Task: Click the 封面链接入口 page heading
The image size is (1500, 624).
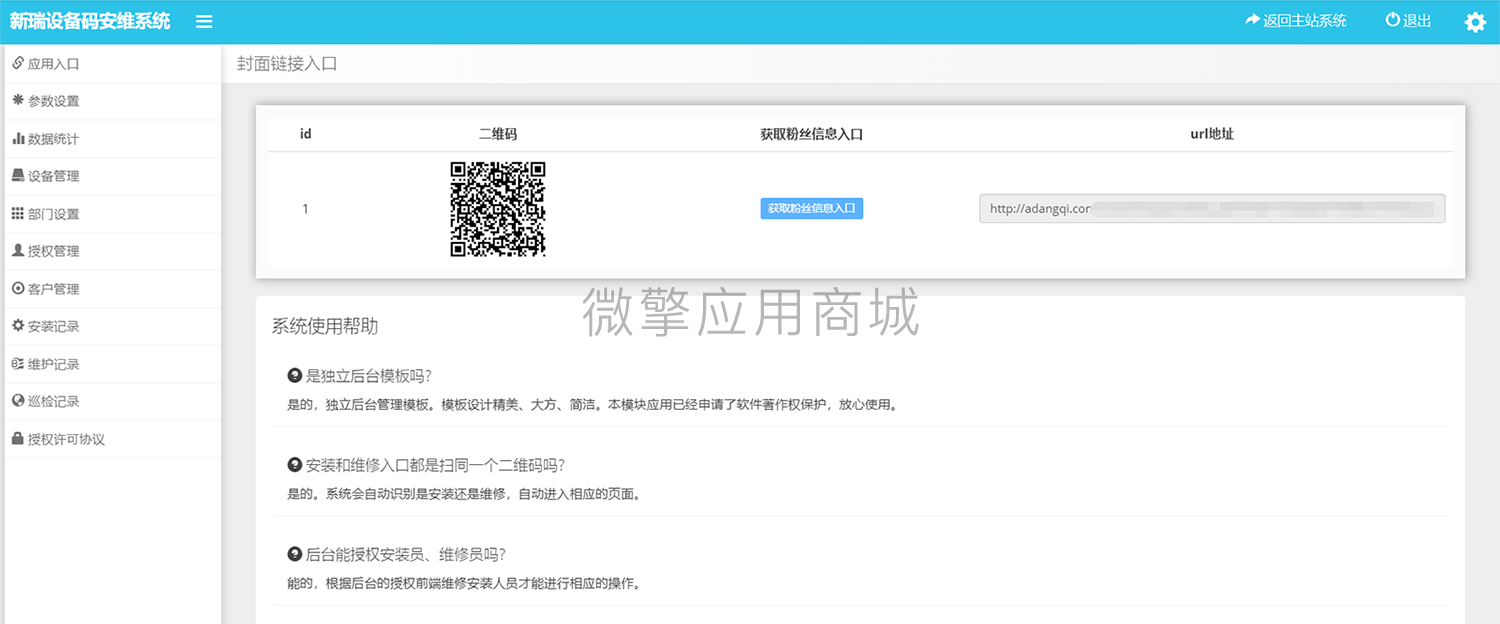Action: click(287, 64)
